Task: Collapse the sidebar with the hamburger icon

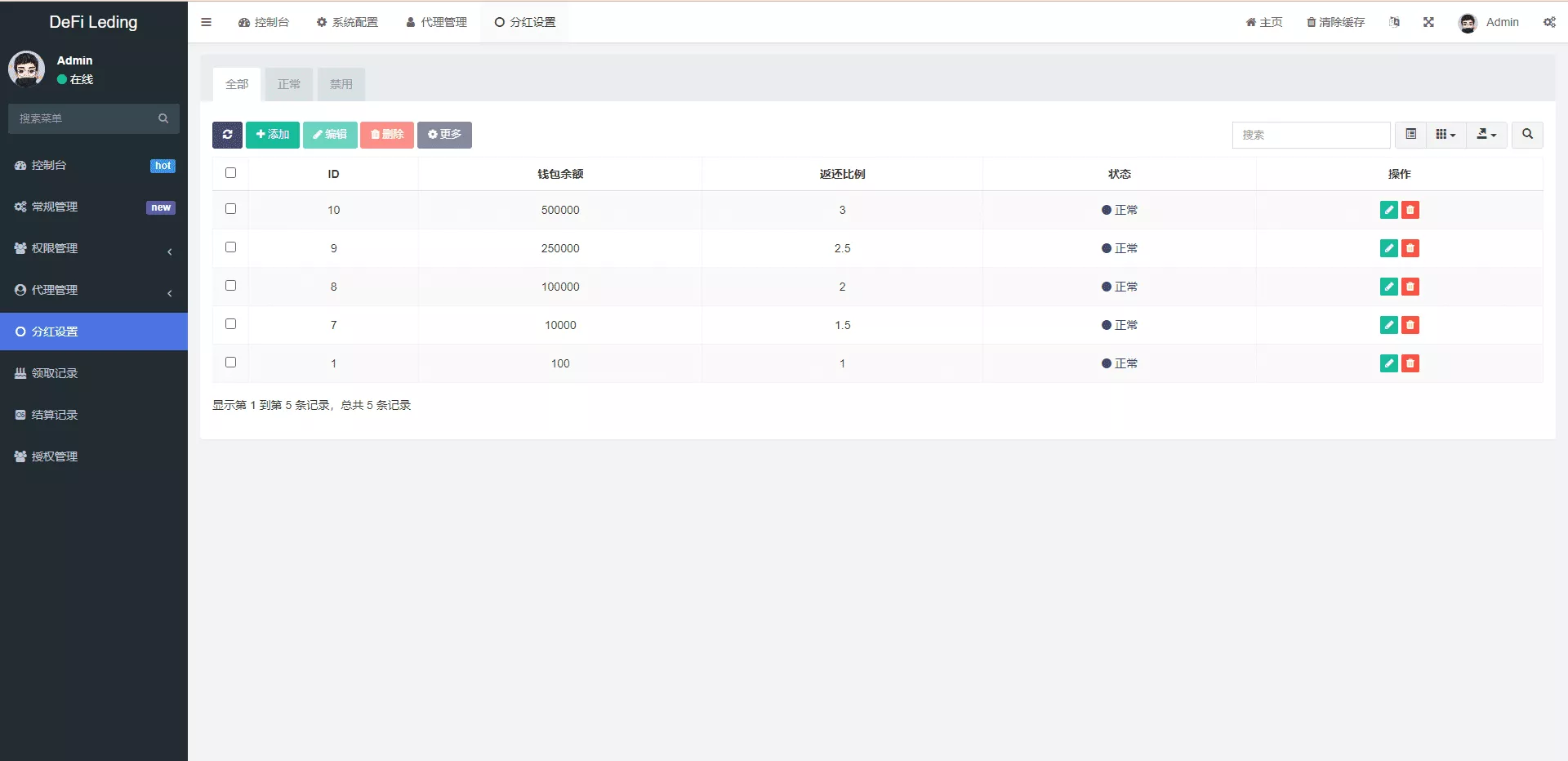Action: coord(206,22)
